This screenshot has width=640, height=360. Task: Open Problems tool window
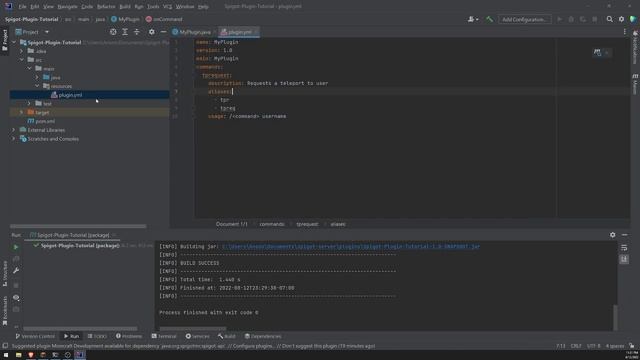(129, 336)
